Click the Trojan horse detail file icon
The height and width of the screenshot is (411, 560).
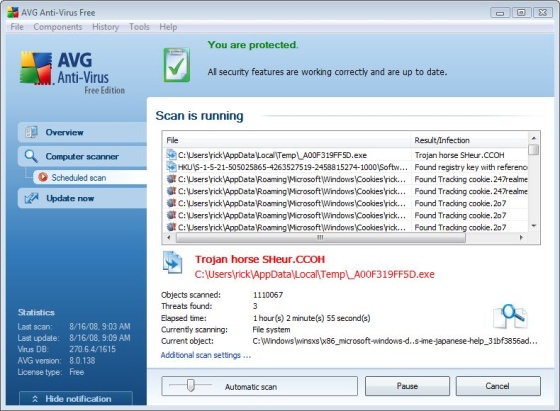point(172,263)
